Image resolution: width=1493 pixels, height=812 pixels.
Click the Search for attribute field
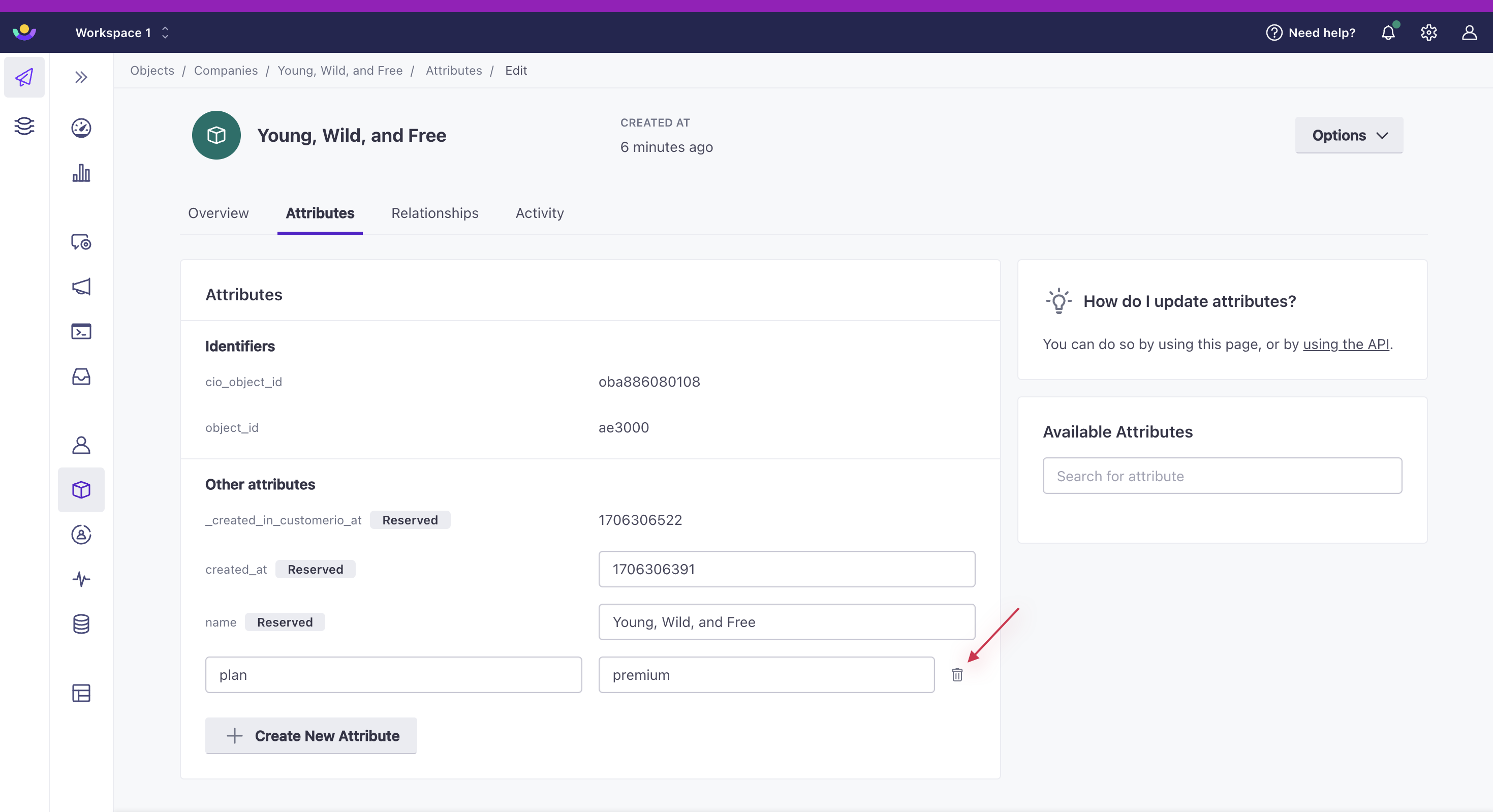point(1222,476)
